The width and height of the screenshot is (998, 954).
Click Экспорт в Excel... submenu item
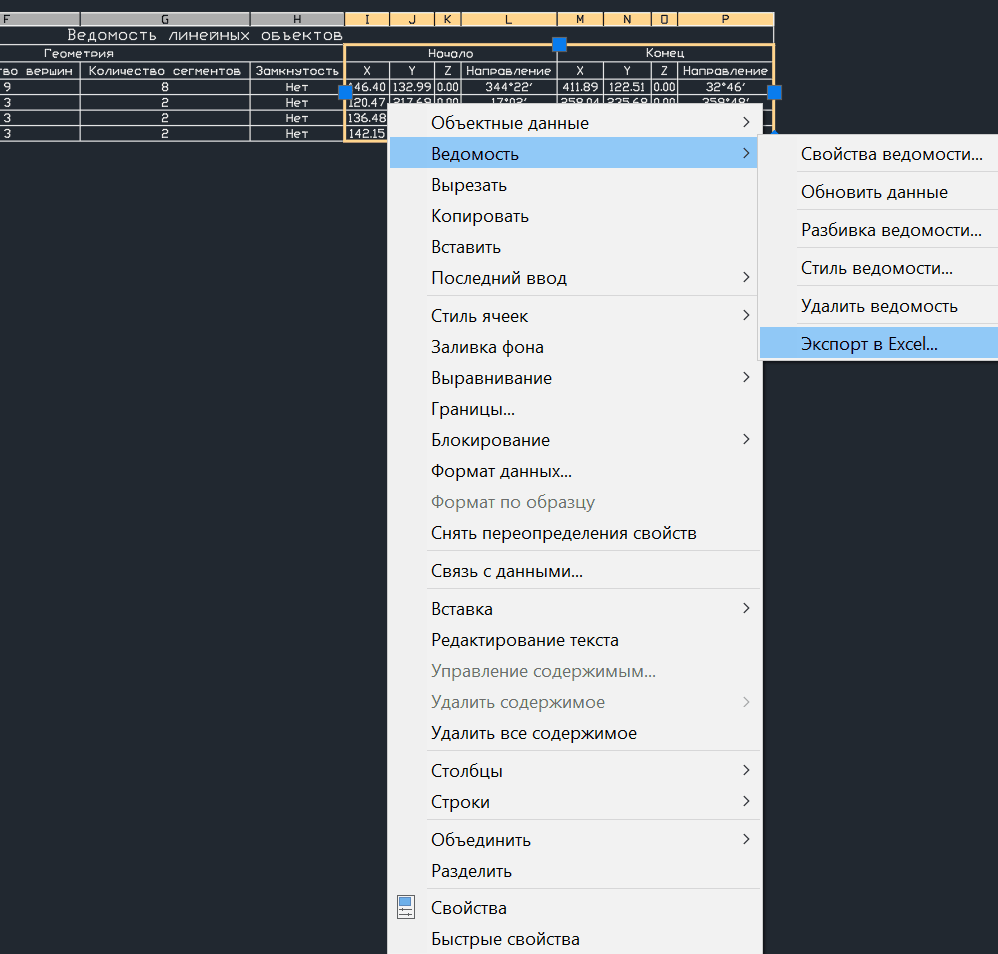869,344
